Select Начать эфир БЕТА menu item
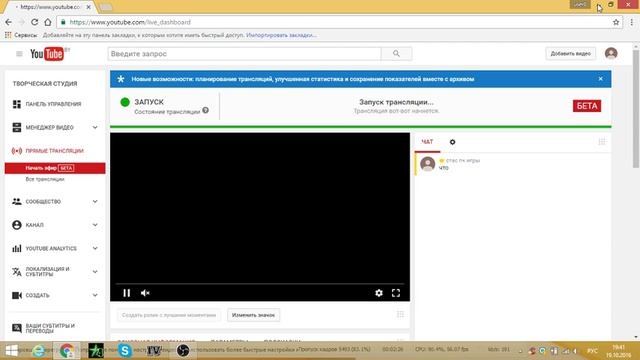This screenshot has width=640, height=360. click(x=55, y=168)
